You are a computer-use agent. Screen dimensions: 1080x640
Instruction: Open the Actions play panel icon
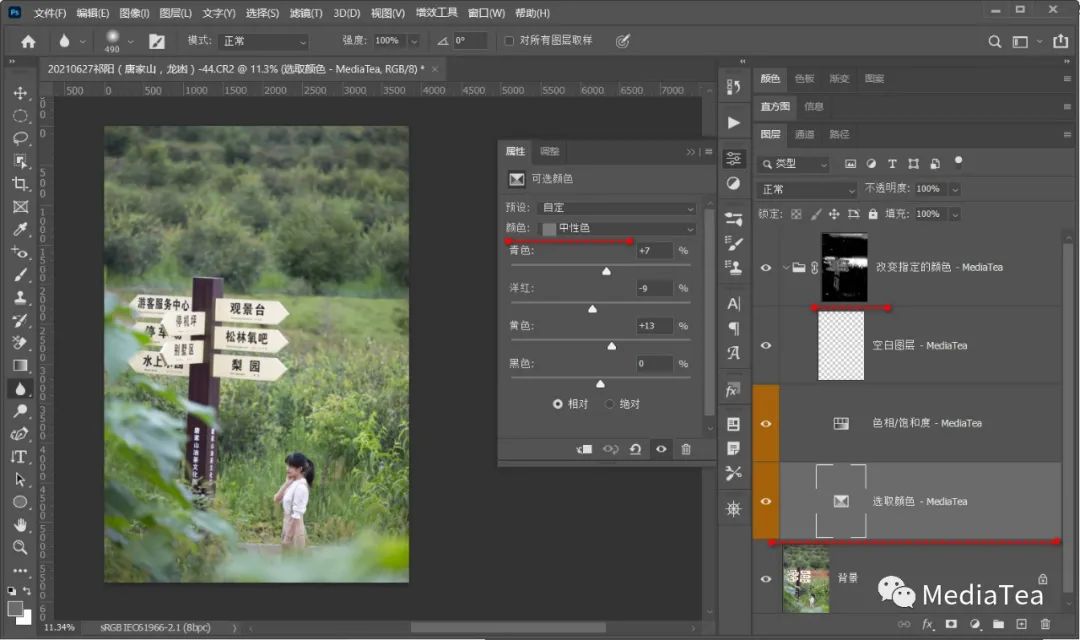click(x=734, y=123)
